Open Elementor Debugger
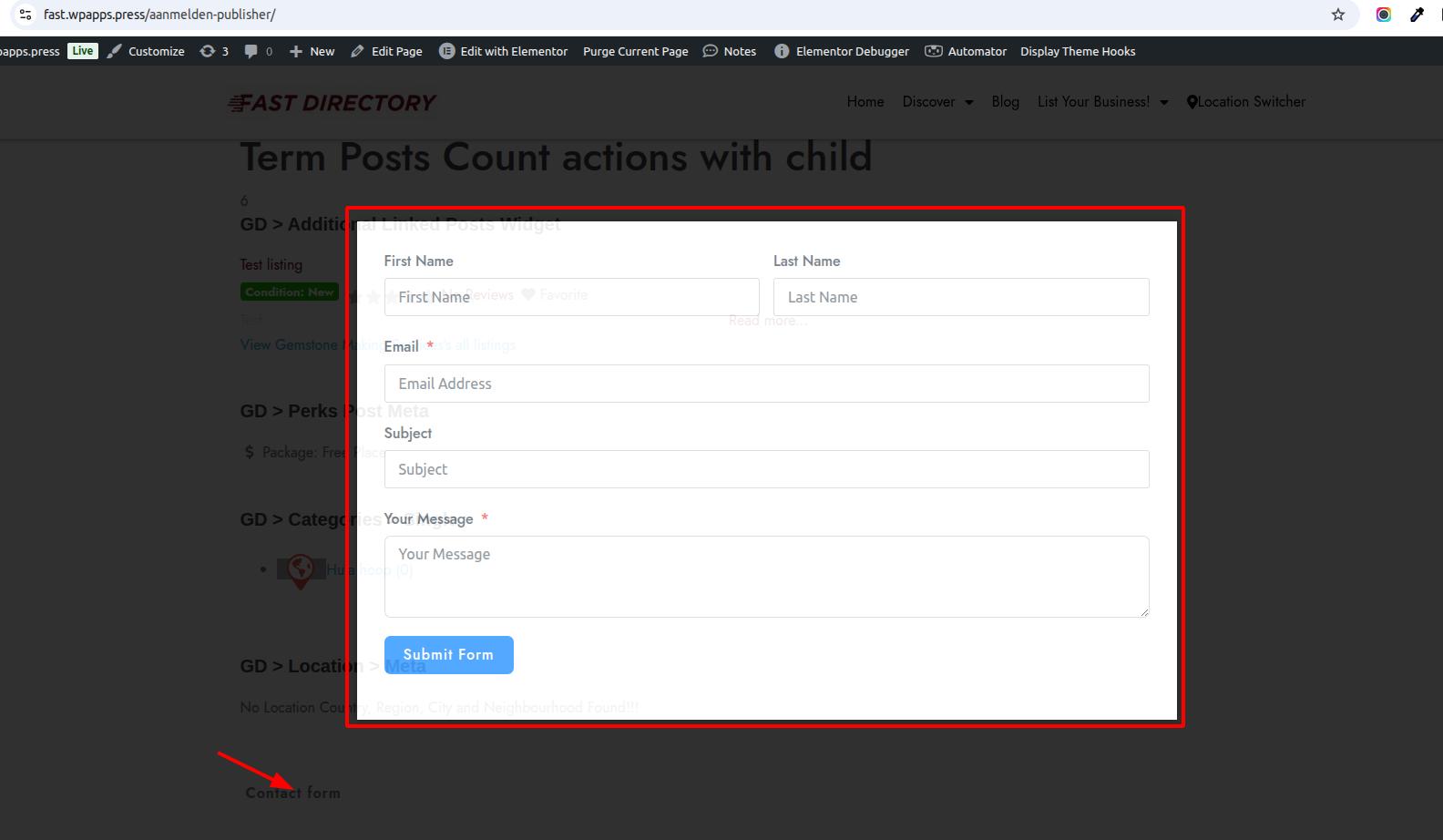 point(842,52)
